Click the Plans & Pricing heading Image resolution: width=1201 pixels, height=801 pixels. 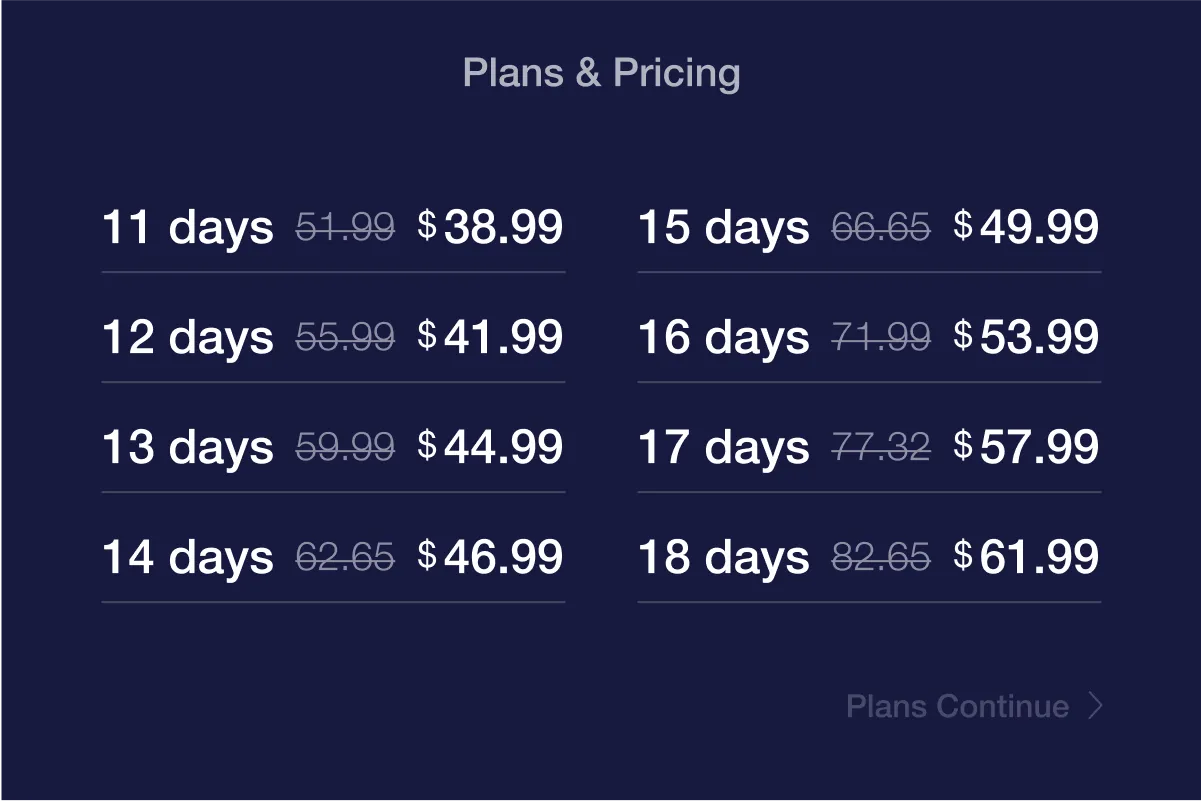[602, 73]
